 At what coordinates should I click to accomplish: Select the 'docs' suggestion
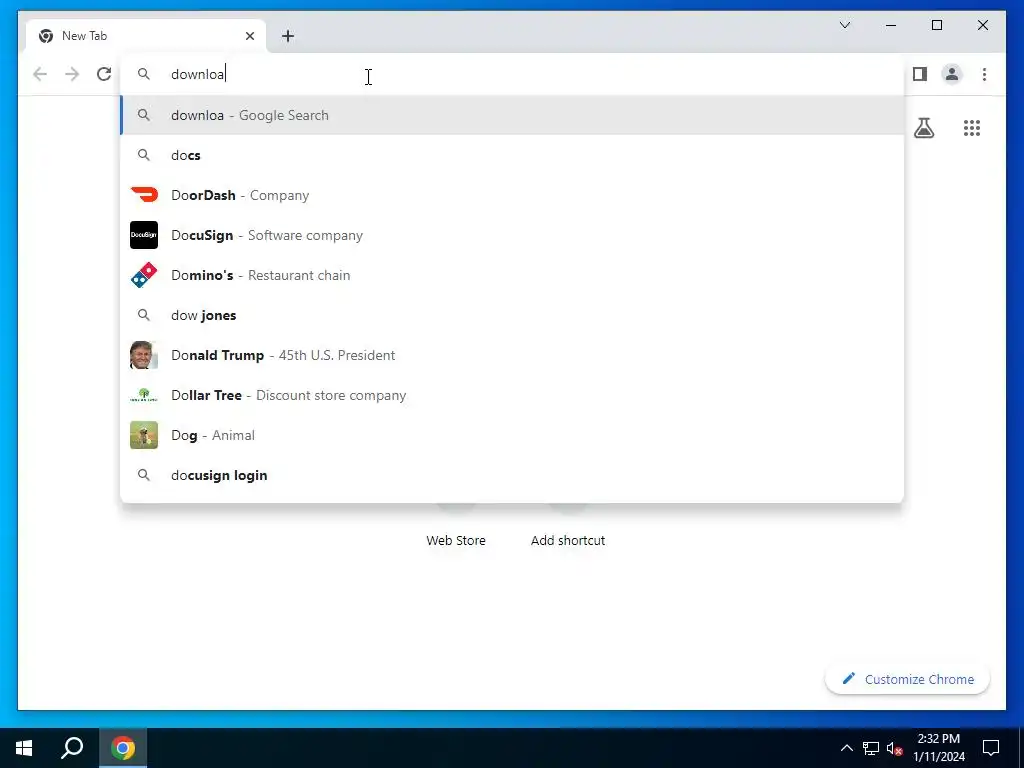click(x=512, y=155)
